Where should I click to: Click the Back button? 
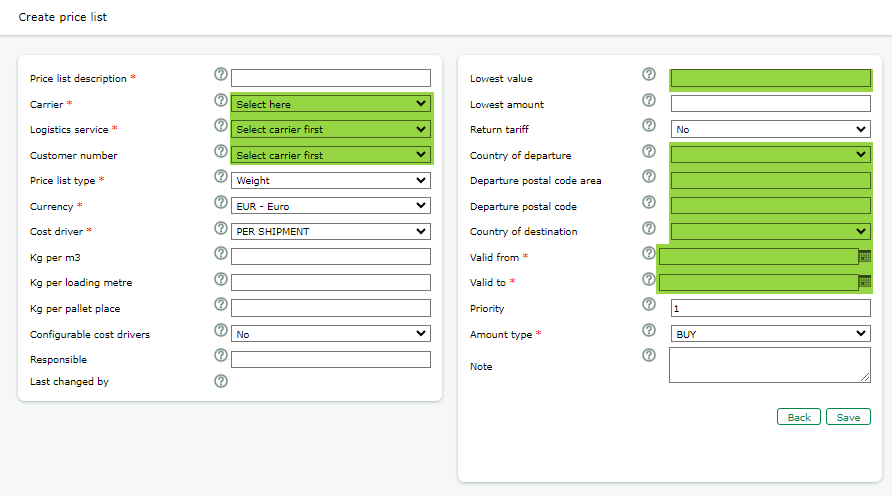click(799, 417)
